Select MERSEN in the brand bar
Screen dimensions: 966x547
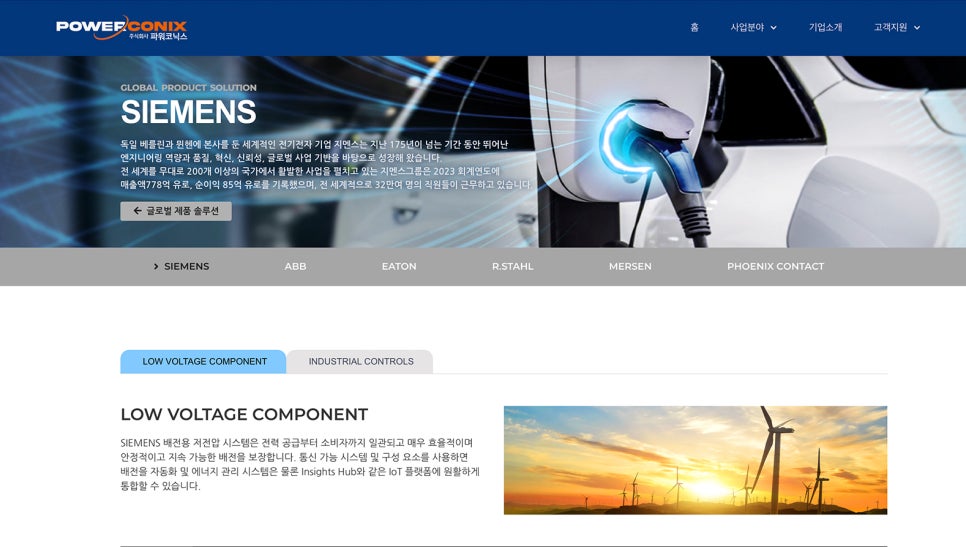[630, 266]
